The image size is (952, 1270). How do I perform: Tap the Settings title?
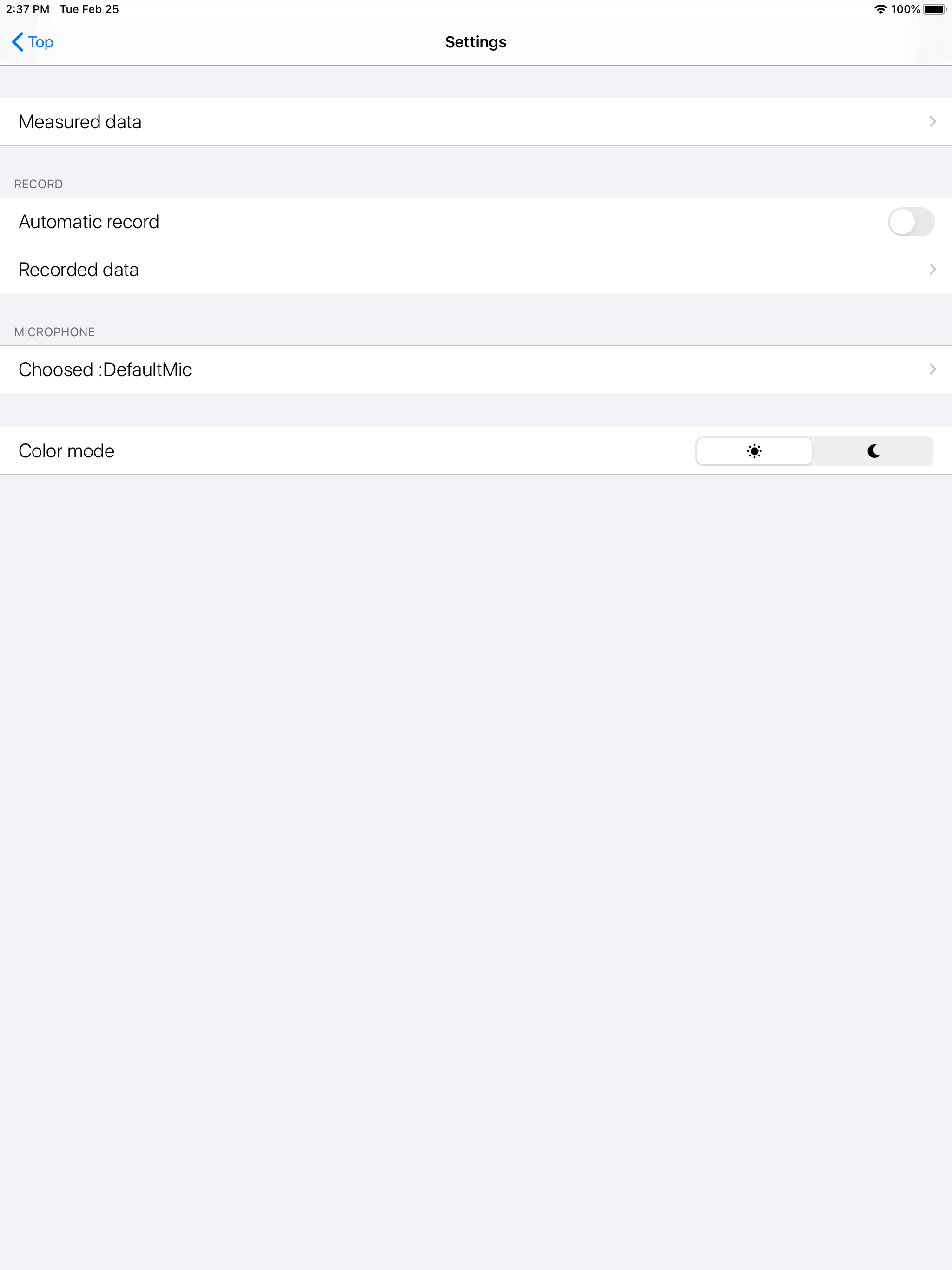[x=476, y=42]
